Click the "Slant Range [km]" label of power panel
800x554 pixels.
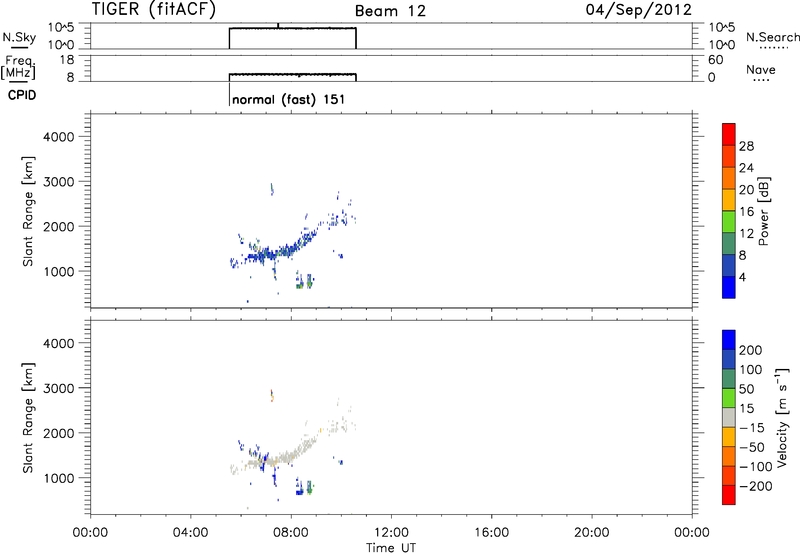pyautogui.click(x=28, y=211)
